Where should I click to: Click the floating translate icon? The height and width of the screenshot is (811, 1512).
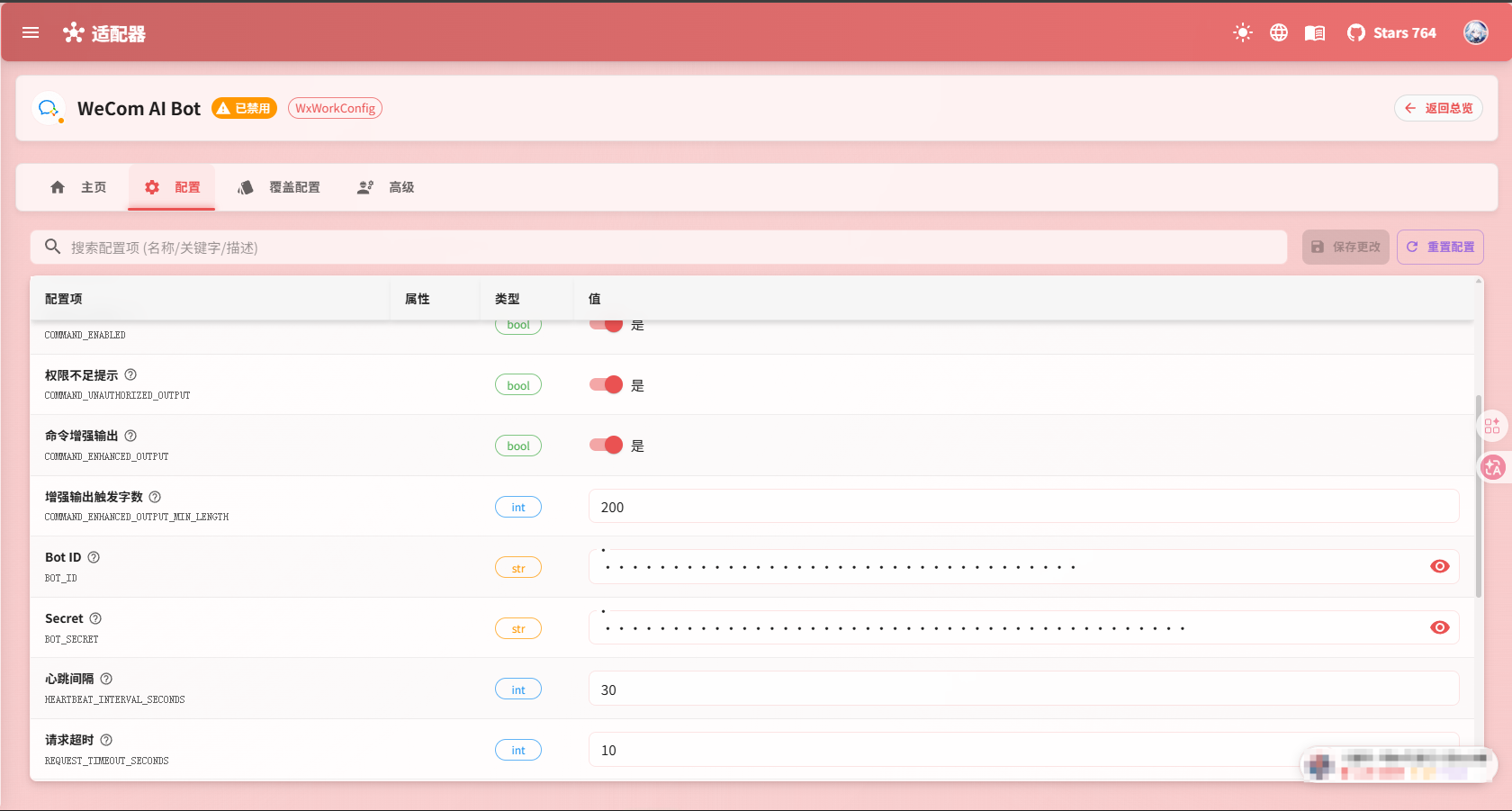tap(1492, 468)
